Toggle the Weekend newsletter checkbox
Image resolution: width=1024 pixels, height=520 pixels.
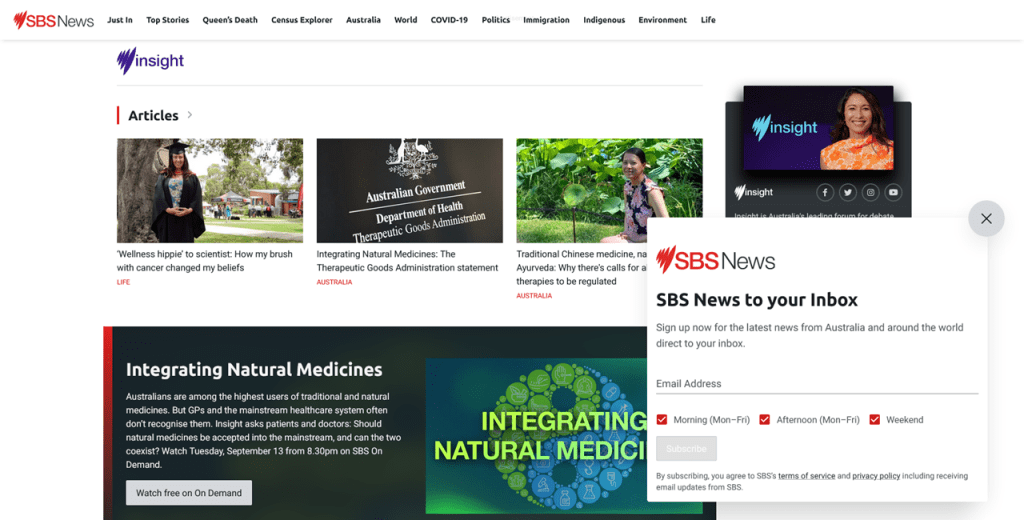pos(875,420)
